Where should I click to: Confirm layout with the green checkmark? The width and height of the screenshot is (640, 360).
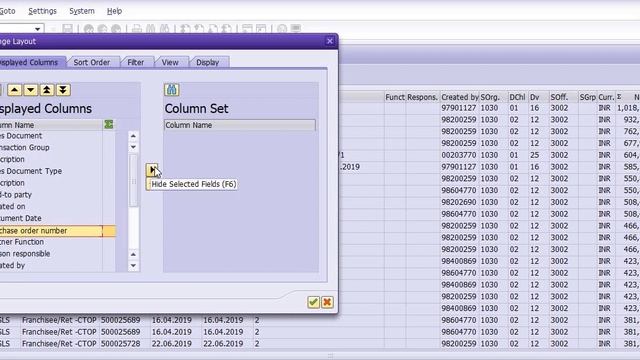point(313,302)
